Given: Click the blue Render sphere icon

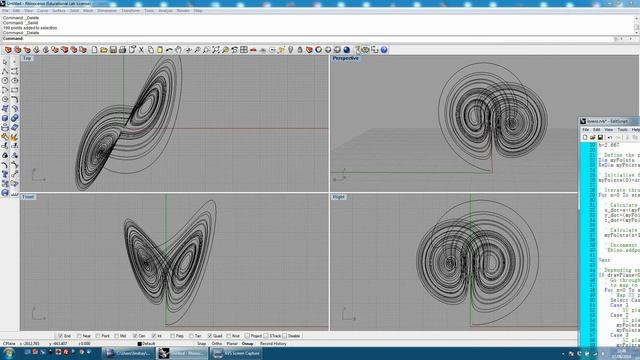Looking at the screenshot, I should click(x=347, y=50).
